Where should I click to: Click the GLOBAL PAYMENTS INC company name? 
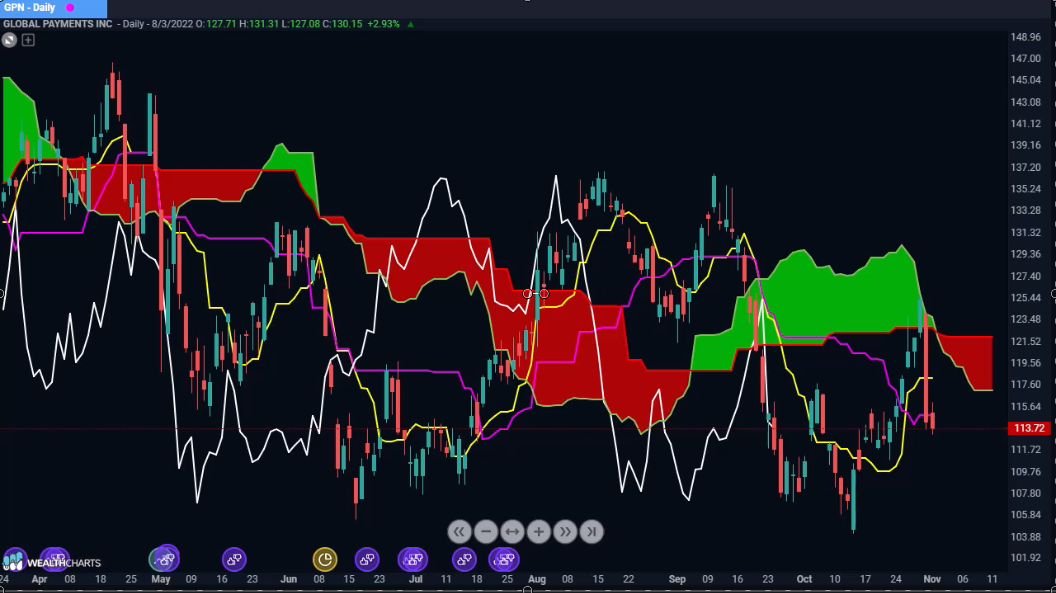pyautogui.click(x=57, y=24)
